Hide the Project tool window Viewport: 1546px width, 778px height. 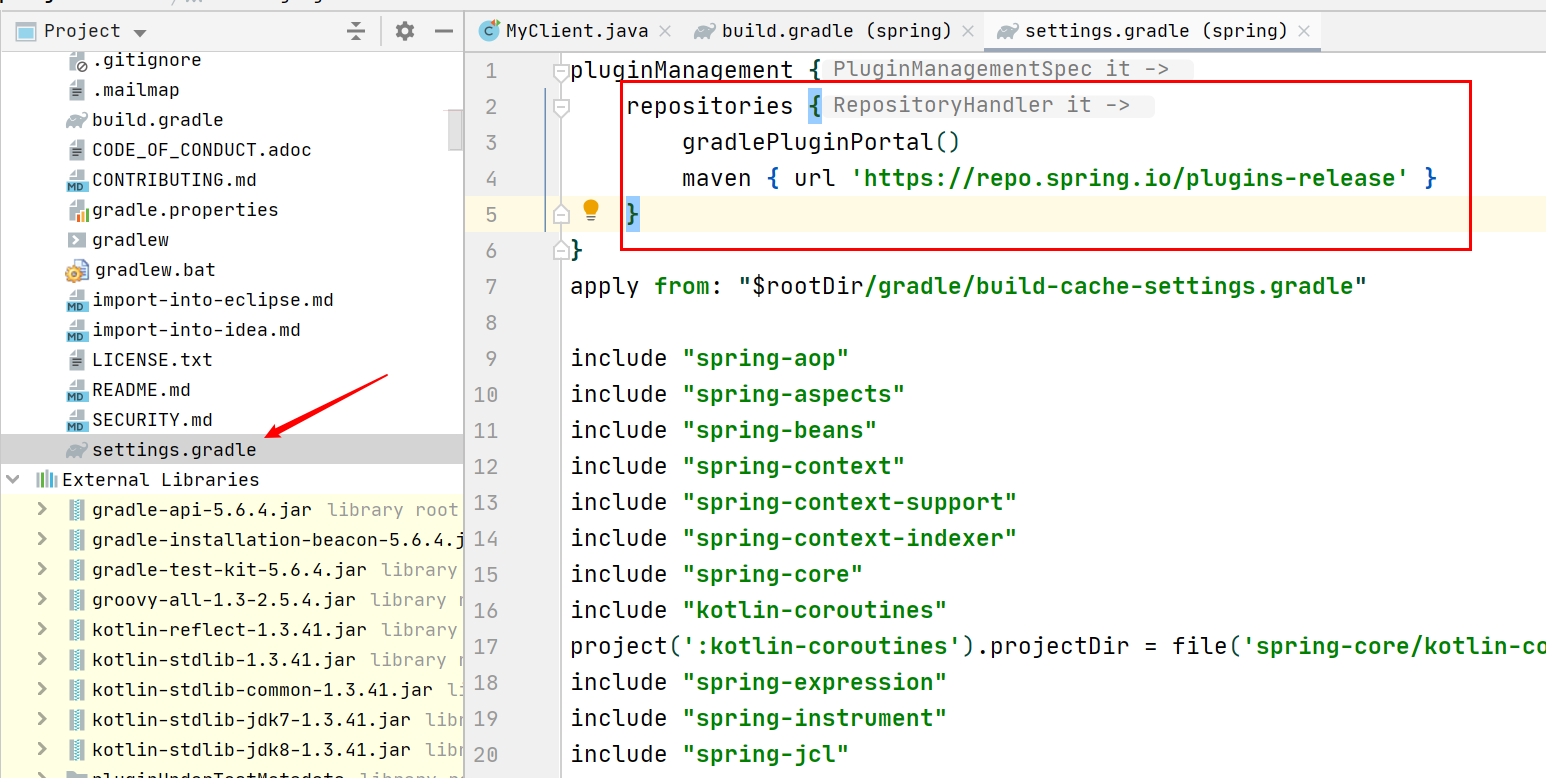pos(444,31)
